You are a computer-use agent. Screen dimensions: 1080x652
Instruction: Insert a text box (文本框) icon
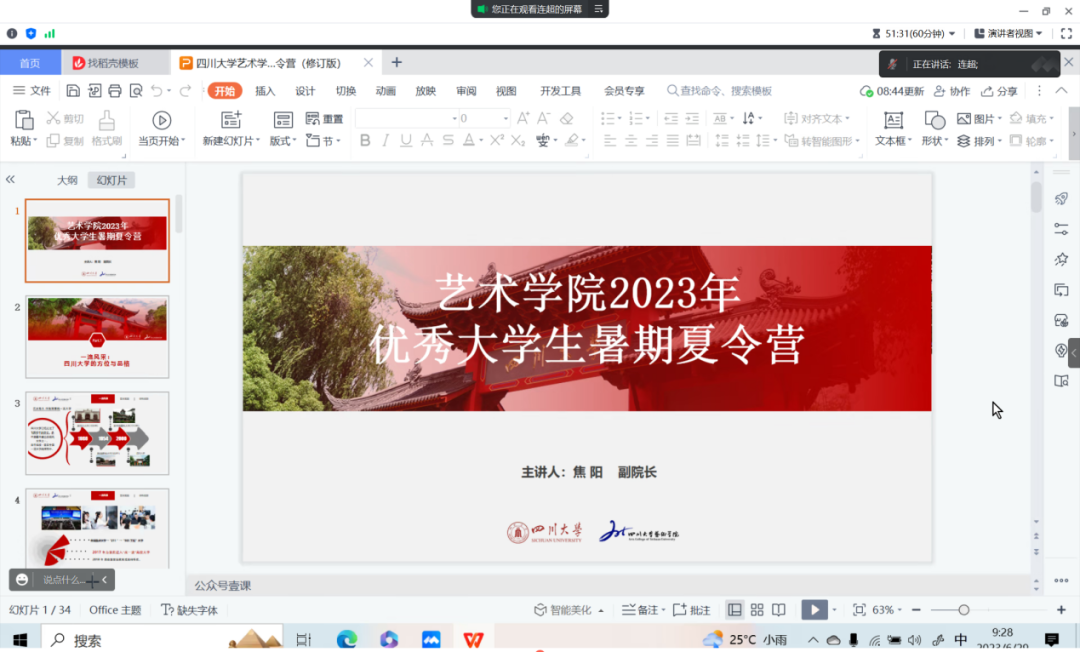point(893,120)
